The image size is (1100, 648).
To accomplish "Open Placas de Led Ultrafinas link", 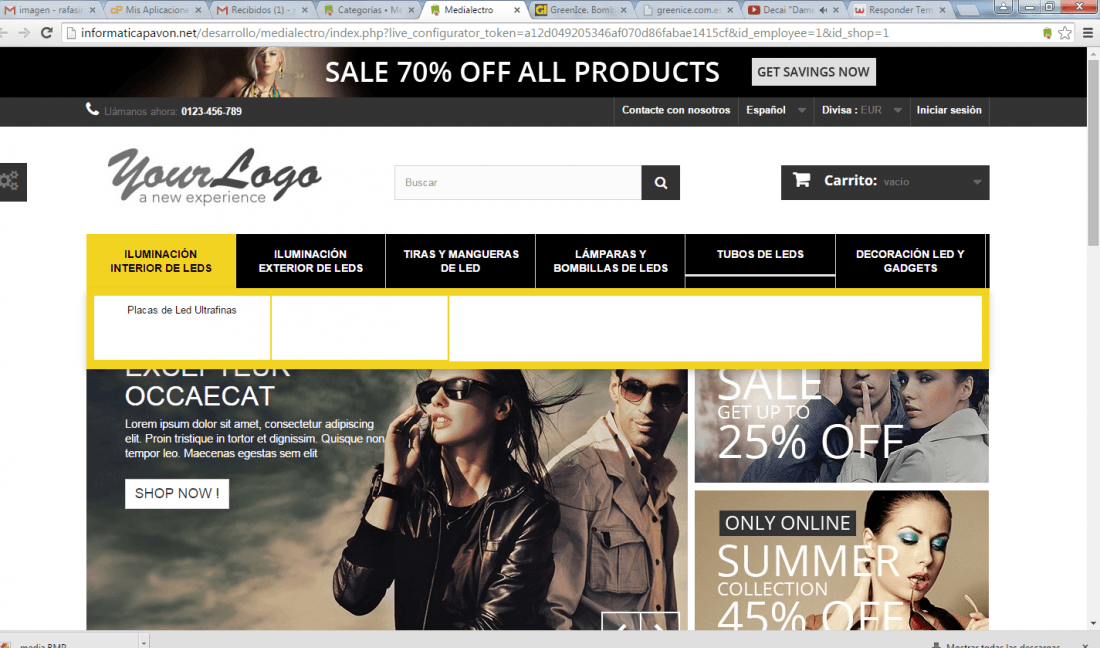I will click(x=182, y=310).
